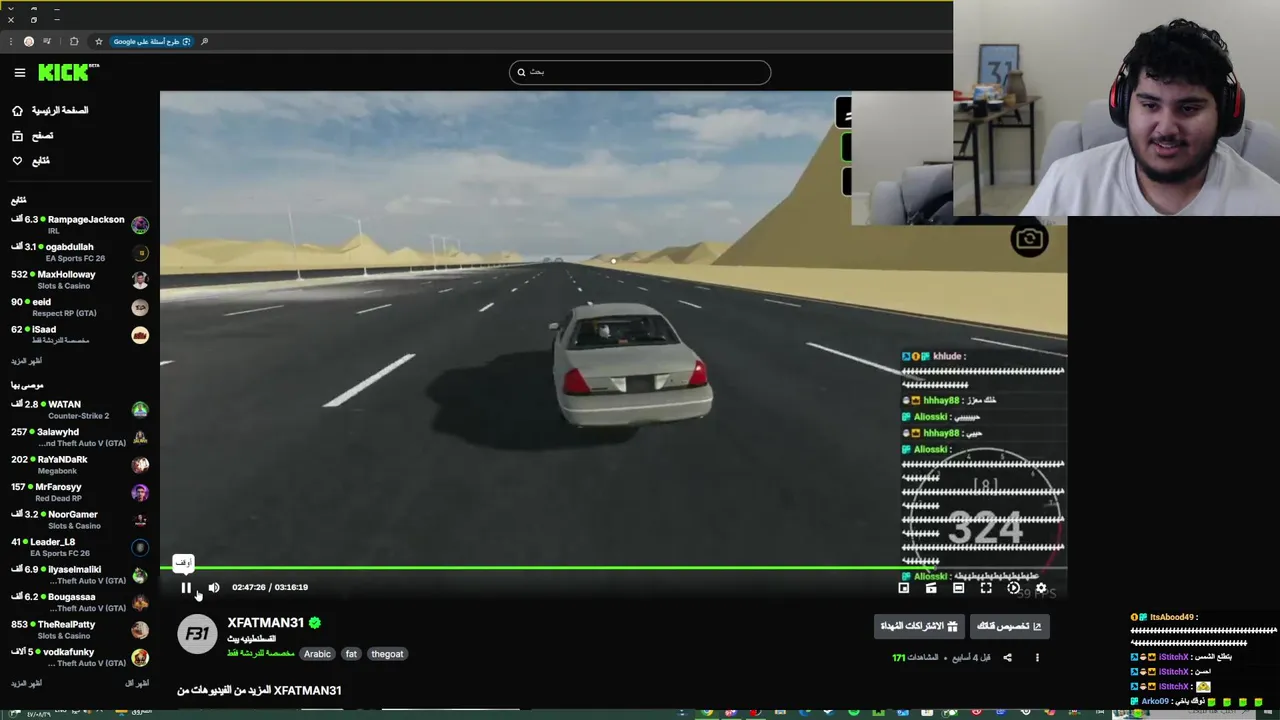Select the fat tag
The width and height of the screenshot is (1280, 720).
(x=351, y=654)
